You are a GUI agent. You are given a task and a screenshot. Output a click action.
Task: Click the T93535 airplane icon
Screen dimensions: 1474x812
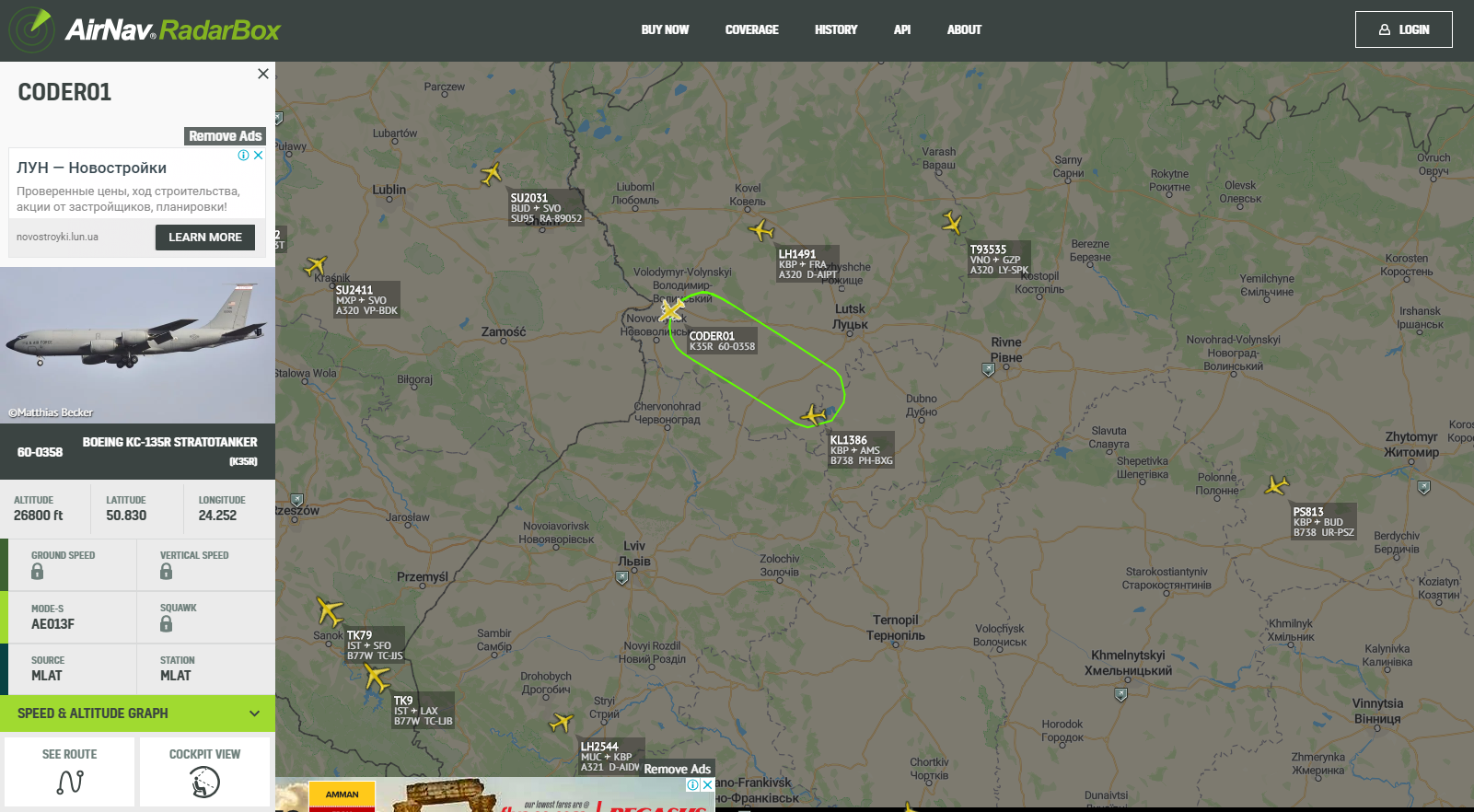[952, 223]
